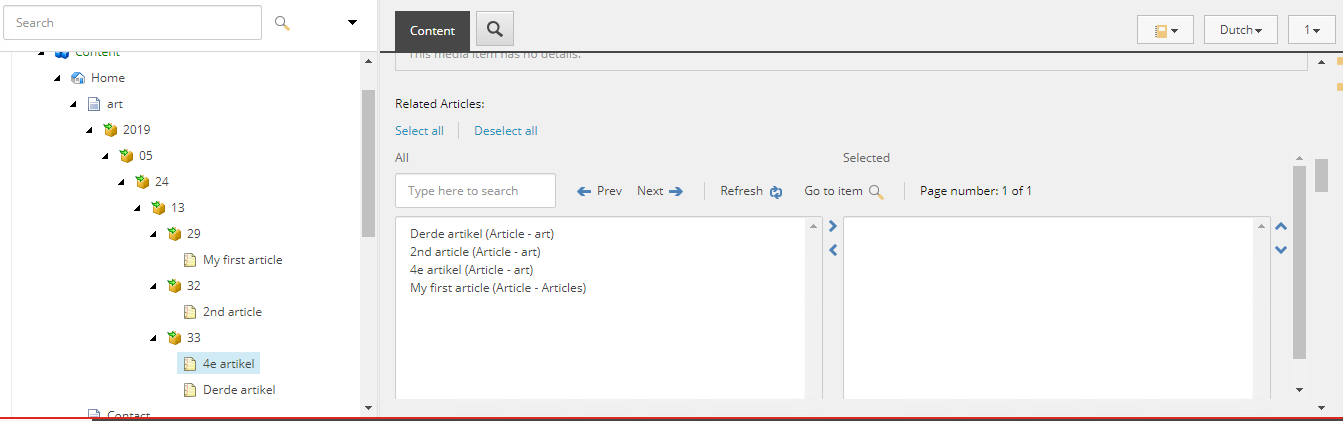Select the Content tab
The height and width of the screenshot is (421, 1343).
432,31
